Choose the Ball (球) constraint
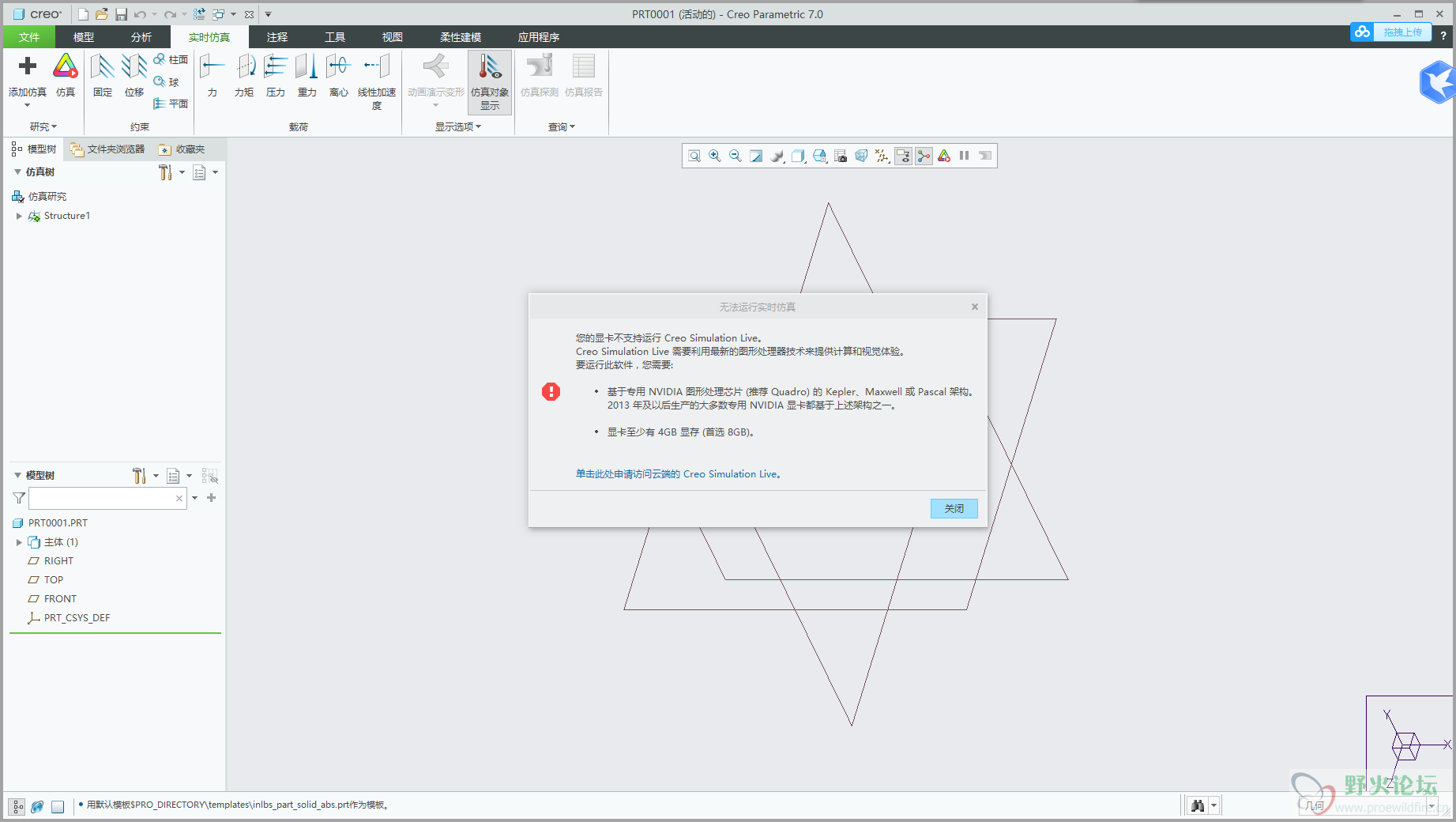The image size is (1456, 822). click(x=167, y=81)
